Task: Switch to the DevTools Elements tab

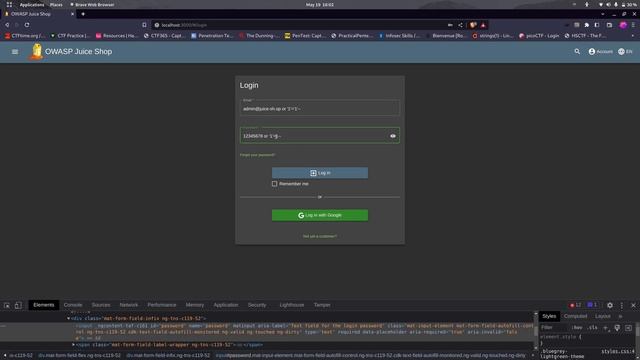Action: tap(44, 305)
